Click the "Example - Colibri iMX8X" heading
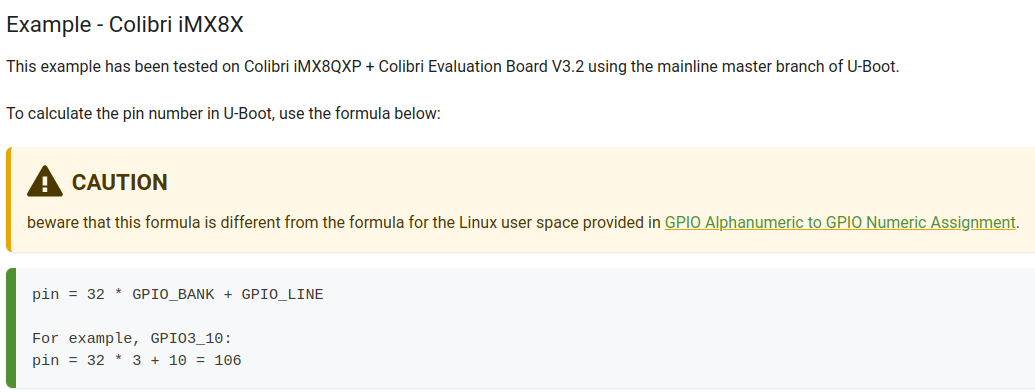Image resolution: width=1035 pixels, height=392 pixels. [125, 25]
